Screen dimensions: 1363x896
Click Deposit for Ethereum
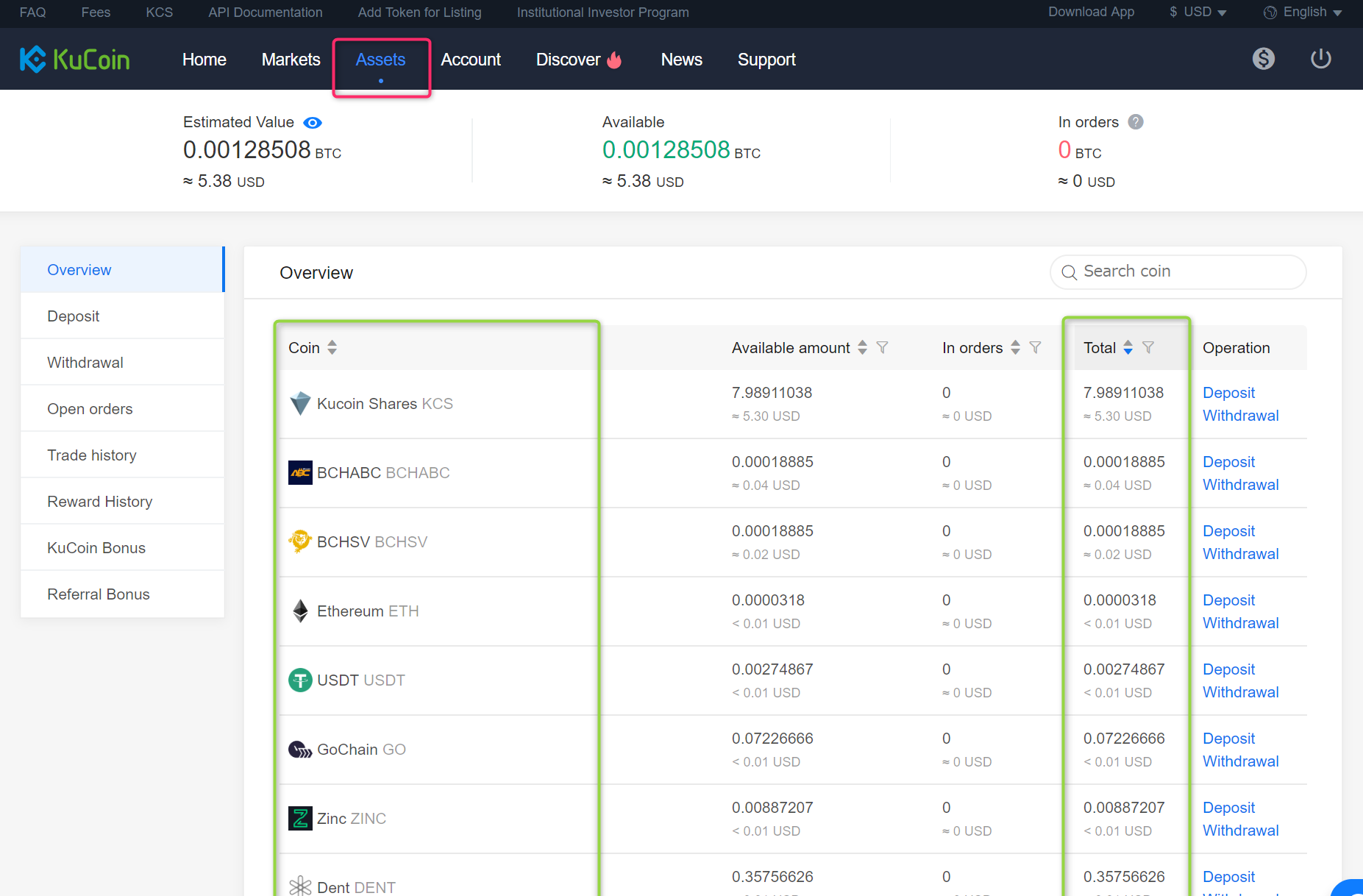click(1228, 600)
